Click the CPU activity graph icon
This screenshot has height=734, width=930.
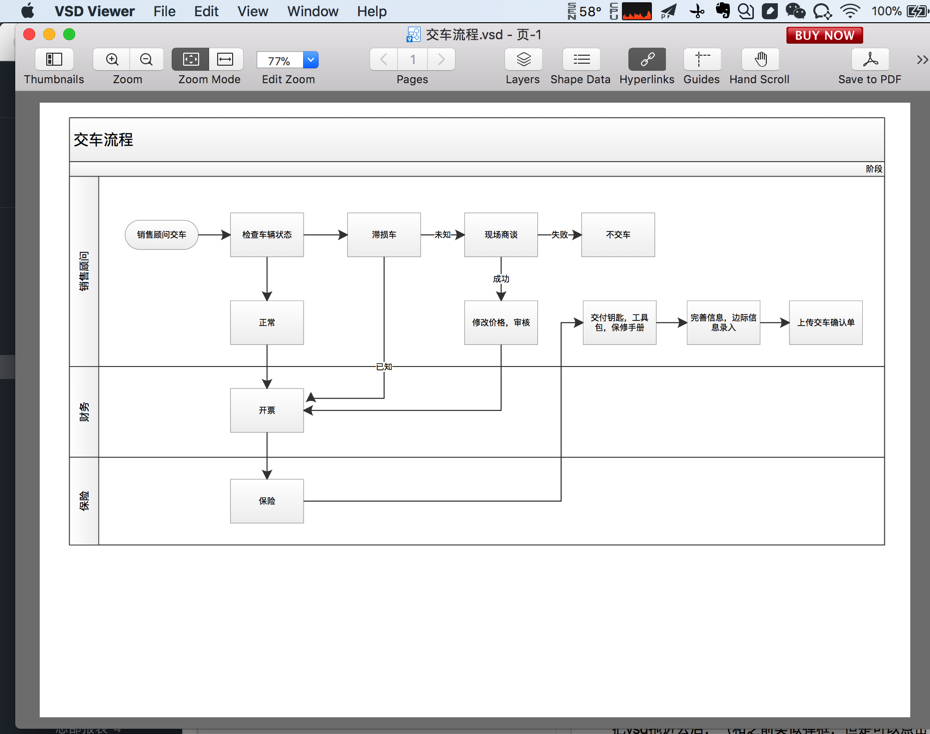click(636, 11)
